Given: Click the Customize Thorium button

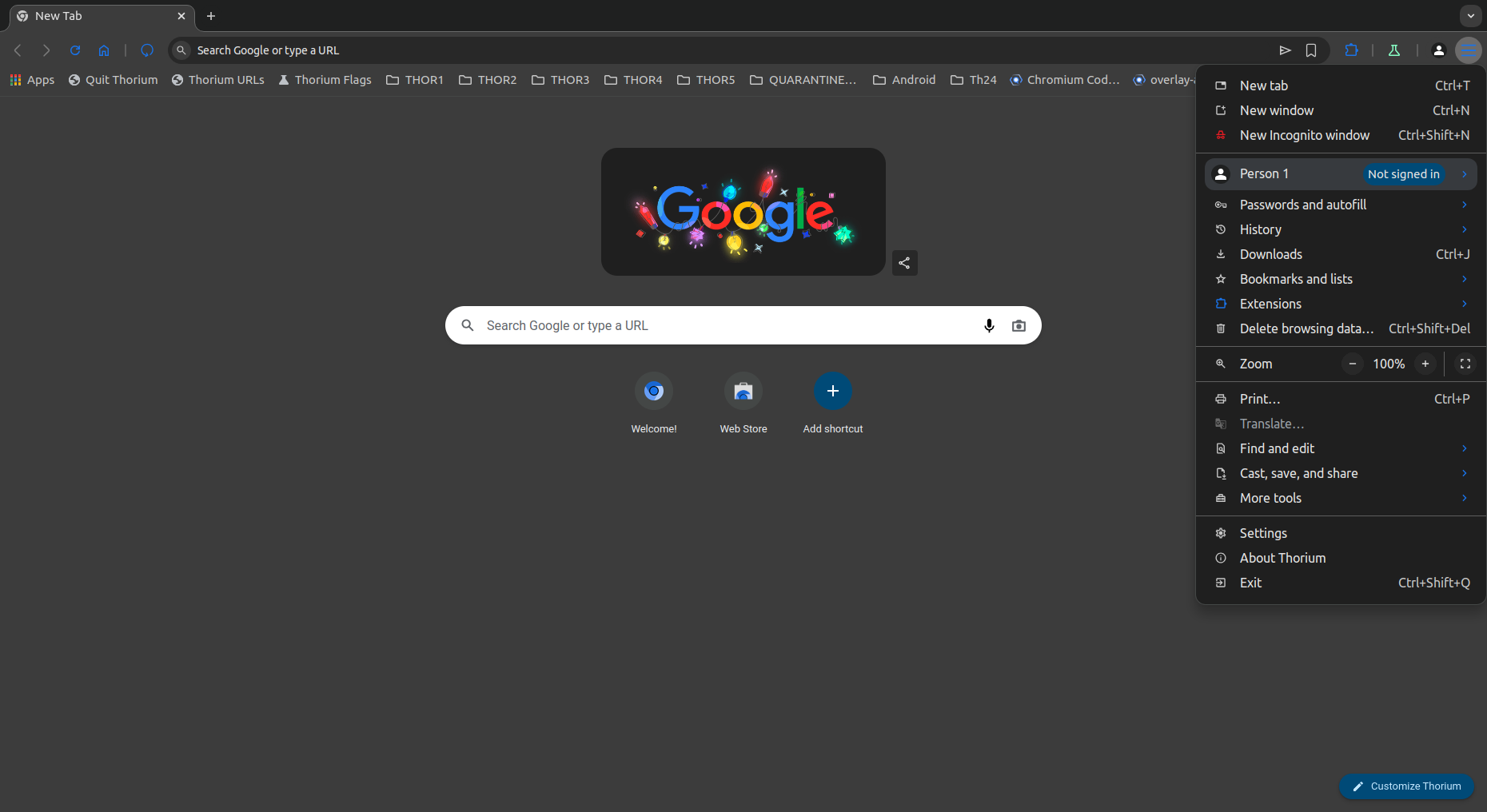Looking at the screenshot, I should tap(1406, 786).
